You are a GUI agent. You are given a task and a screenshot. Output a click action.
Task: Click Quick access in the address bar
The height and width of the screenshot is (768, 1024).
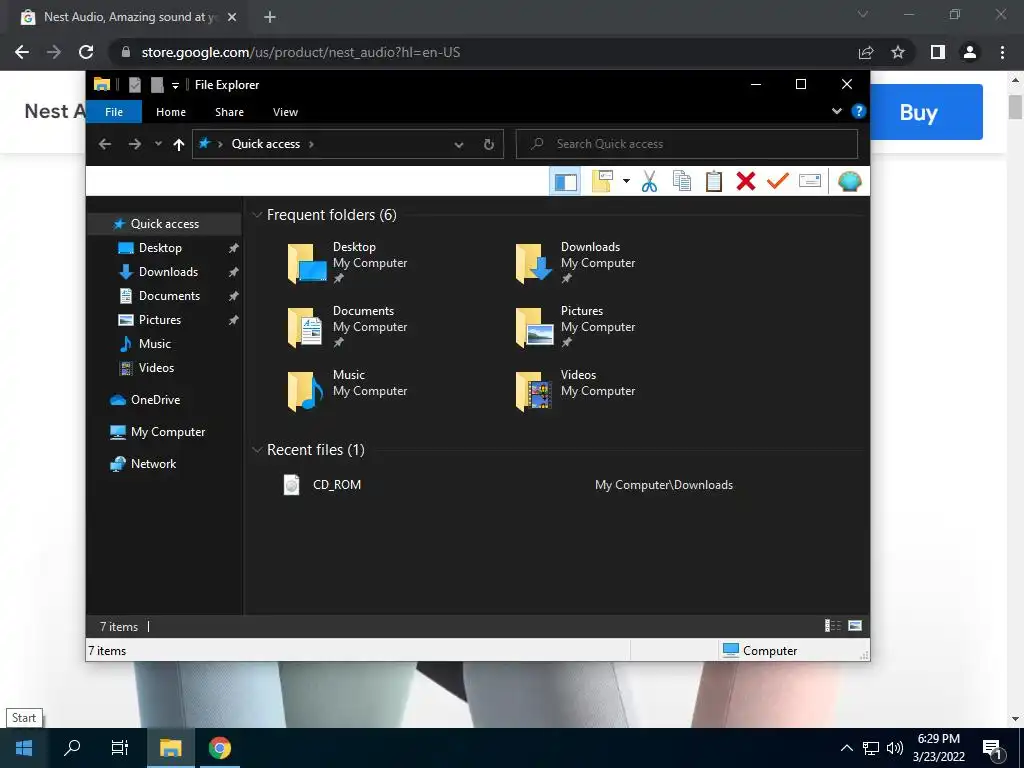[x=266, y=144]
